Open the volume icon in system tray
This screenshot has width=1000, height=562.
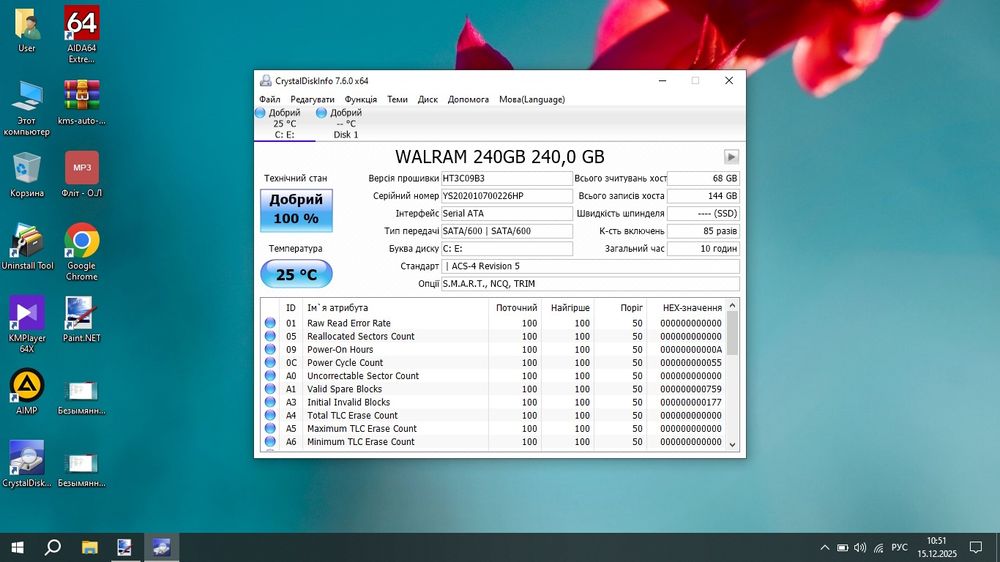click(x=860, y=547)
